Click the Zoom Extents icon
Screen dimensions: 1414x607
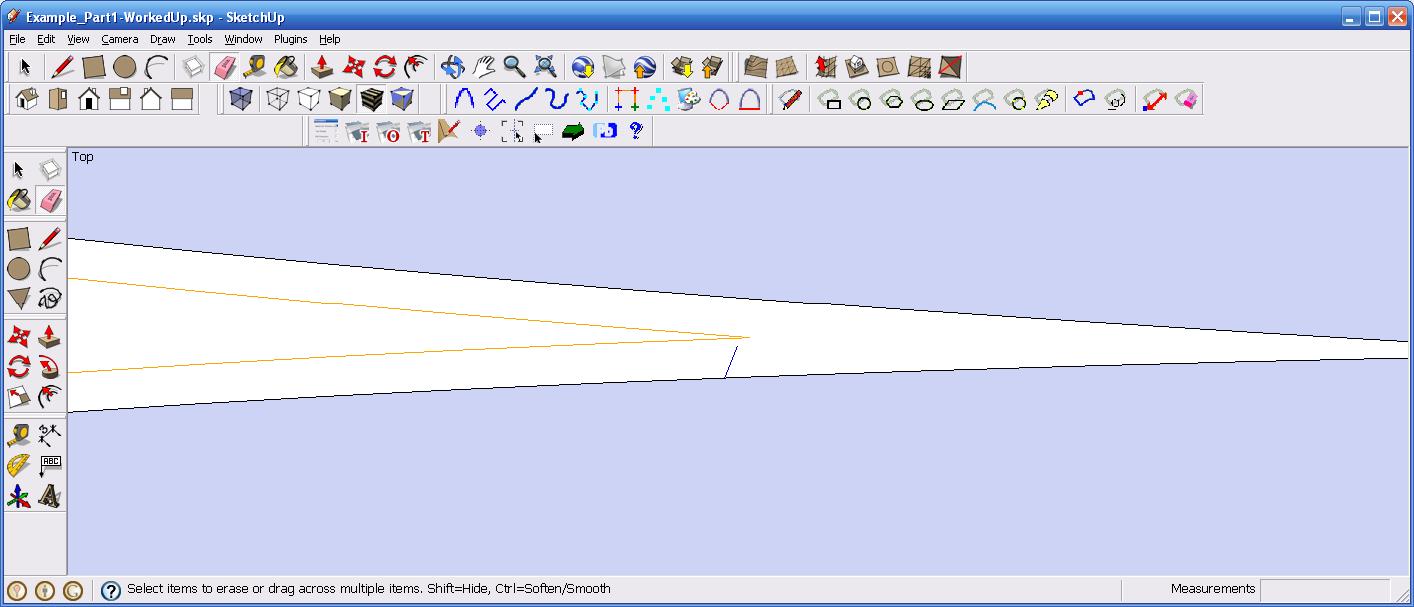point(545,67)
